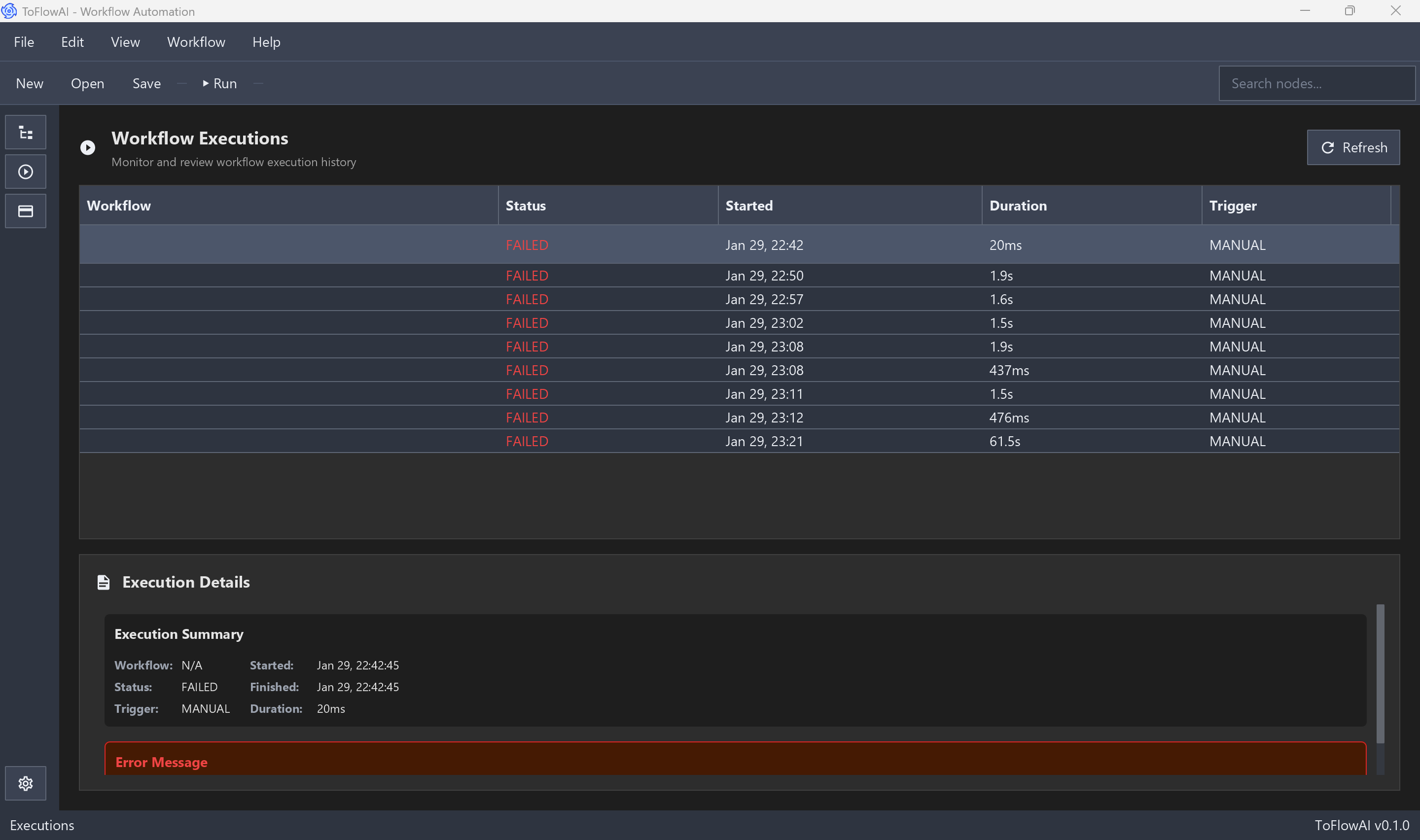Open the Workflow menu
This screenshot has height=840, width=1420.
coord(196,42)
